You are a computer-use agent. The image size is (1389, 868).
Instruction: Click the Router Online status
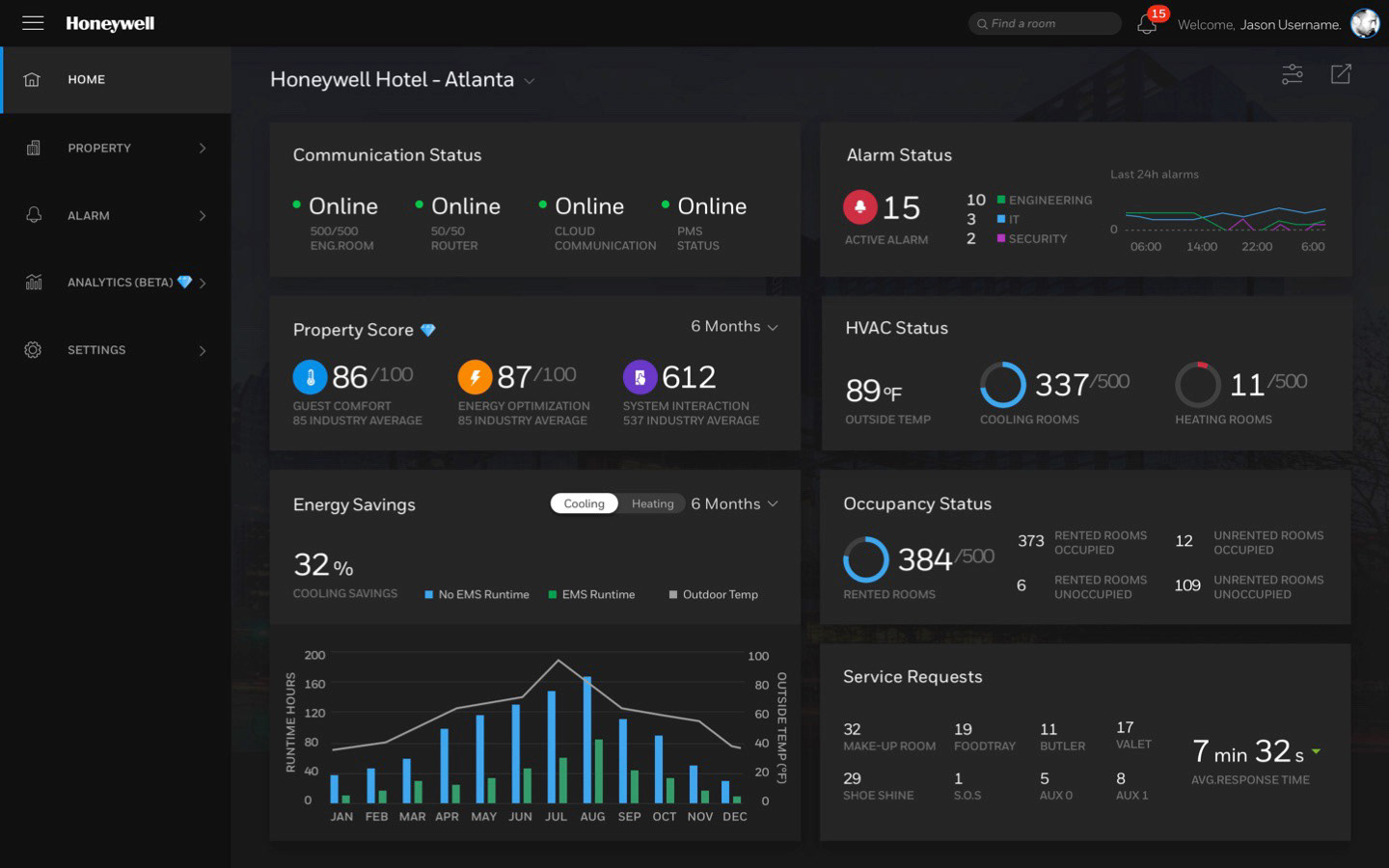[x=458, y=223]
